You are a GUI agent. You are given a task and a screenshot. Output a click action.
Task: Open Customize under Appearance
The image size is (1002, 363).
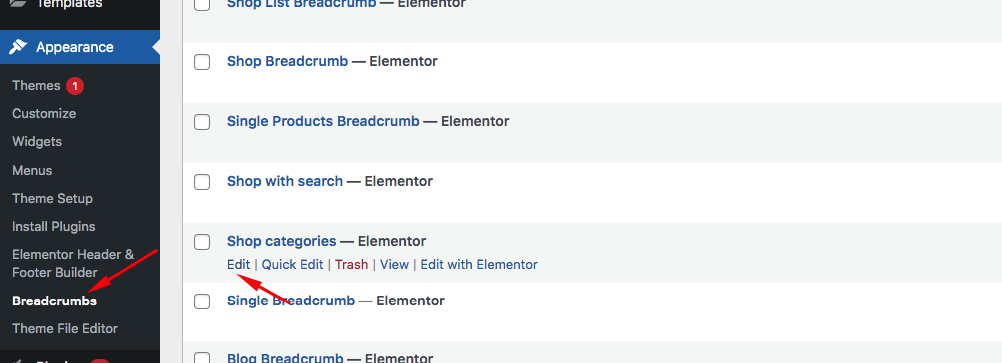44,114
